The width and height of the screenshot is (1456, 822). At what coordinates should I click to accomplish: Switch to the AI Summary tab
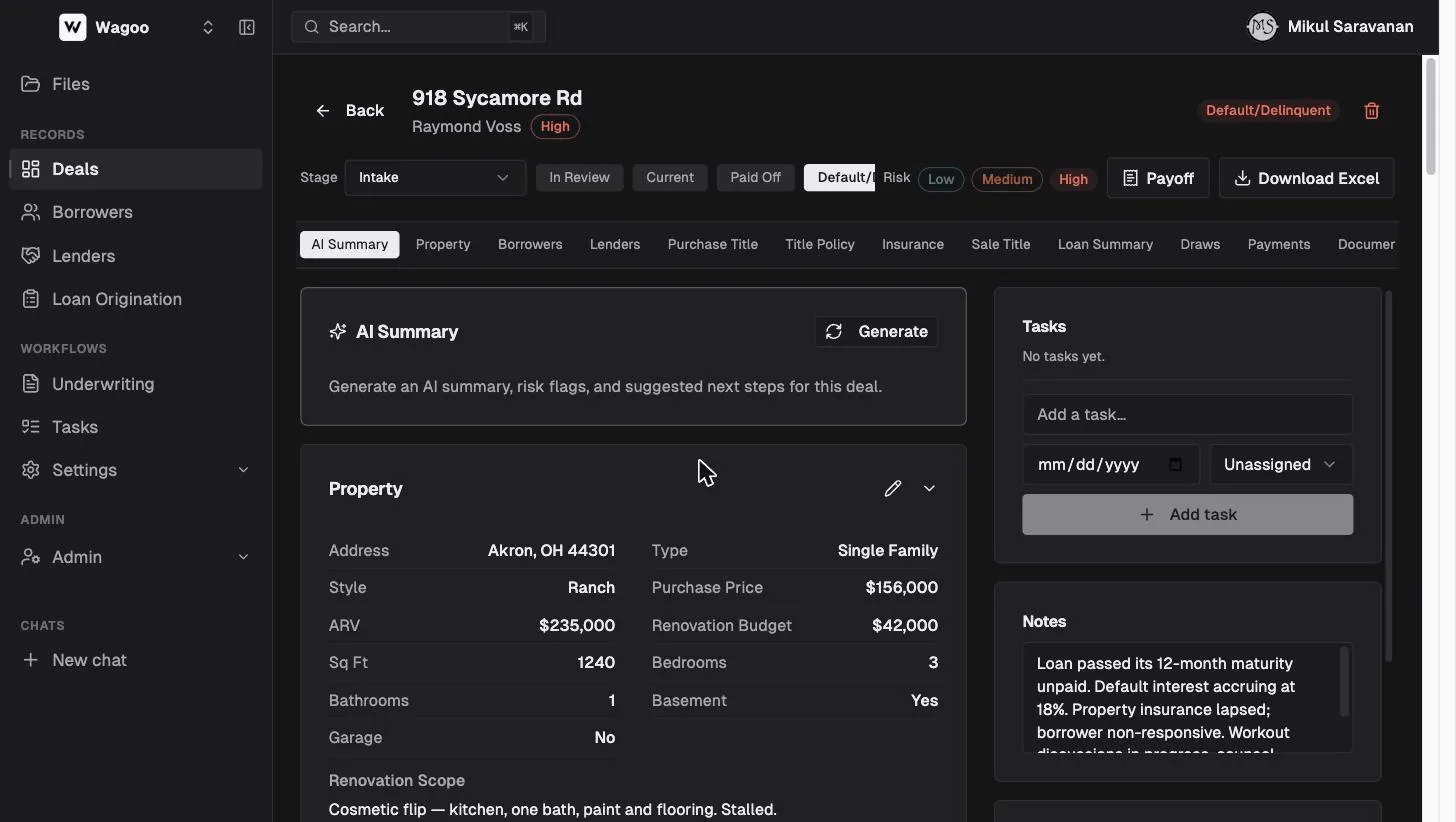pos(350,245)
